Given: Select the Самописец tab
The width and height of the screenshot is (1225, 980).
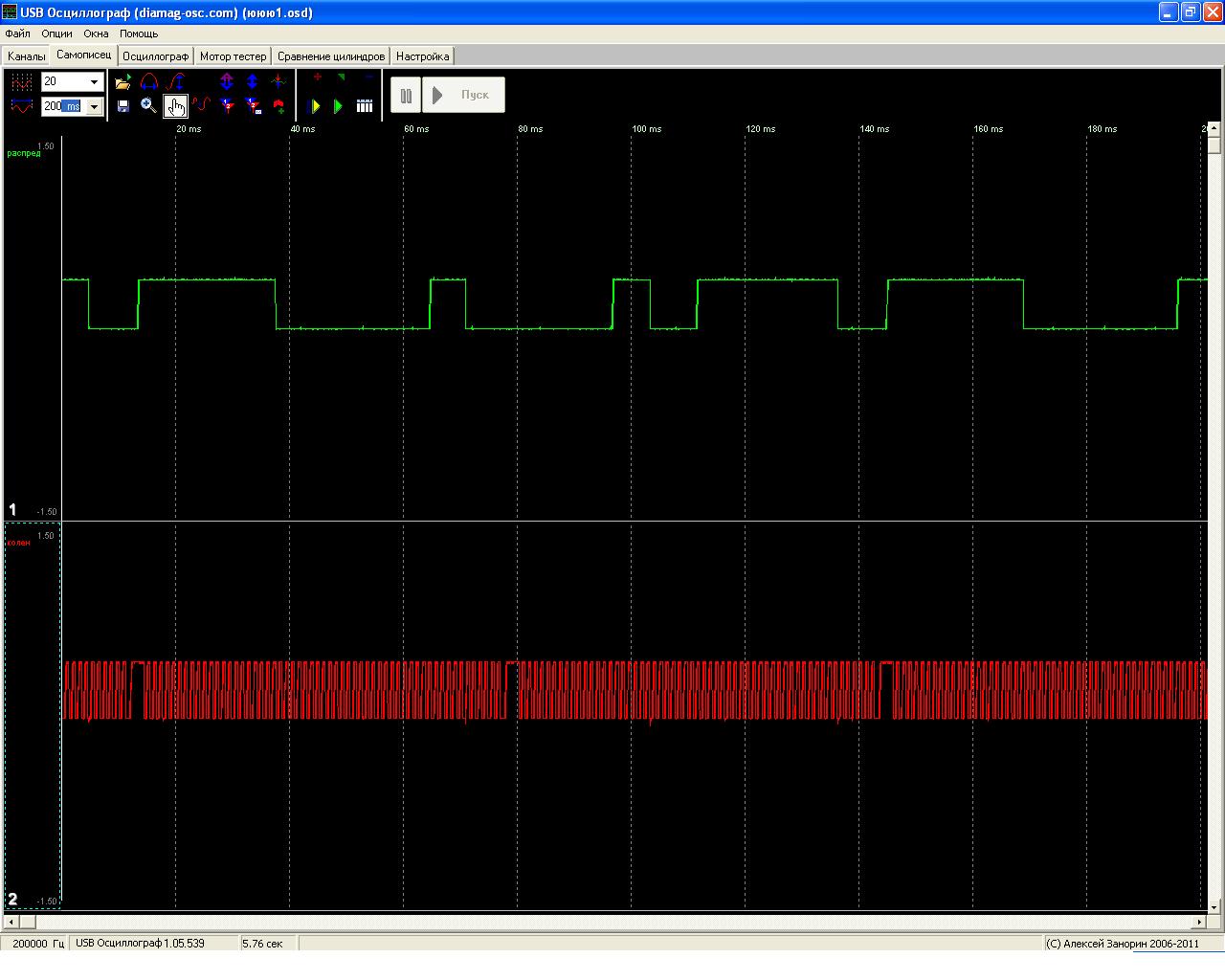Looking at the screenshot, I should [84, 55].
